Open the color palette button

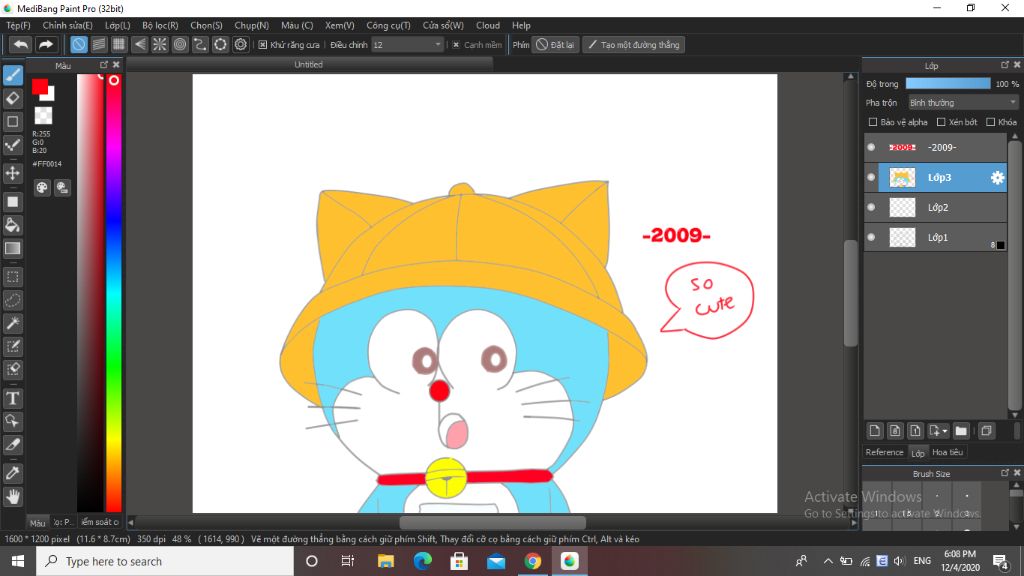[42, 188]
